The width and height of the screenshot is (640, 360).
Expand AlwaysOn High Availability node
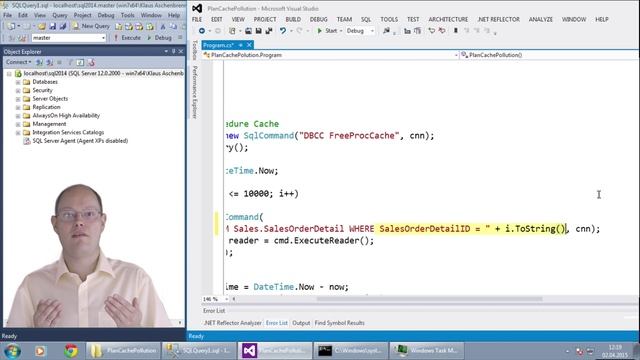click(x=18, y=116)
